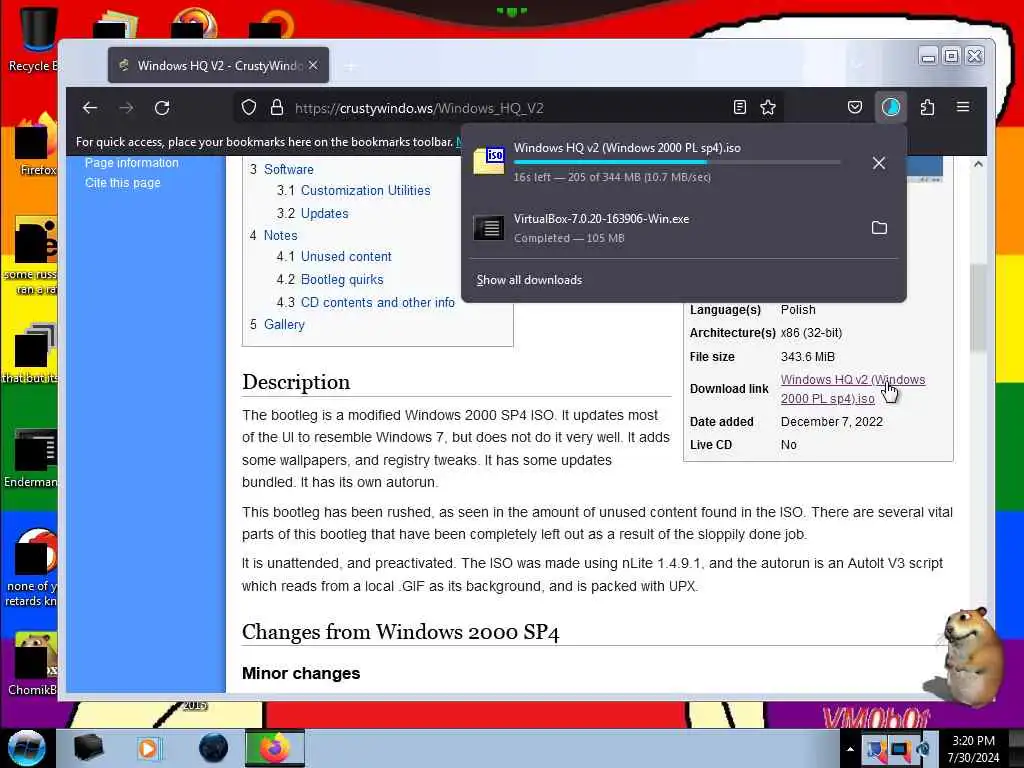Close the Windows HQ V2 tab
This screenshot has width=1024, height=768.
pyautogui.click(x=313, y=65)
